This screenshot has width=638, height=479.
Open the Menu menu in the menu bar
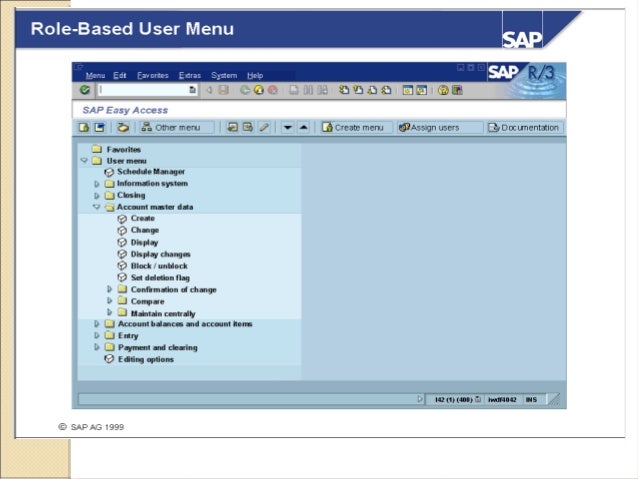95,75
